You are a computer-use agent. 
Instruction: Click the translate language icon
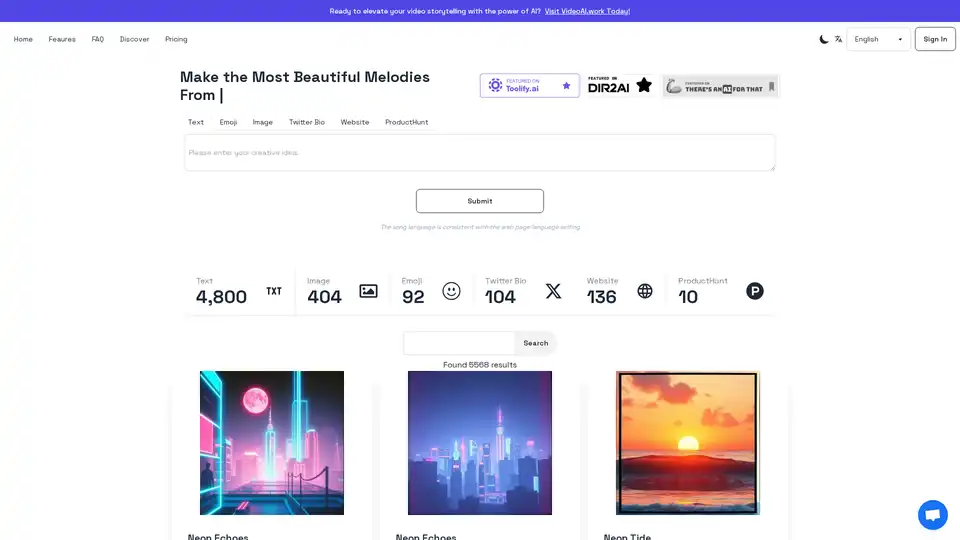coord(838,39)
